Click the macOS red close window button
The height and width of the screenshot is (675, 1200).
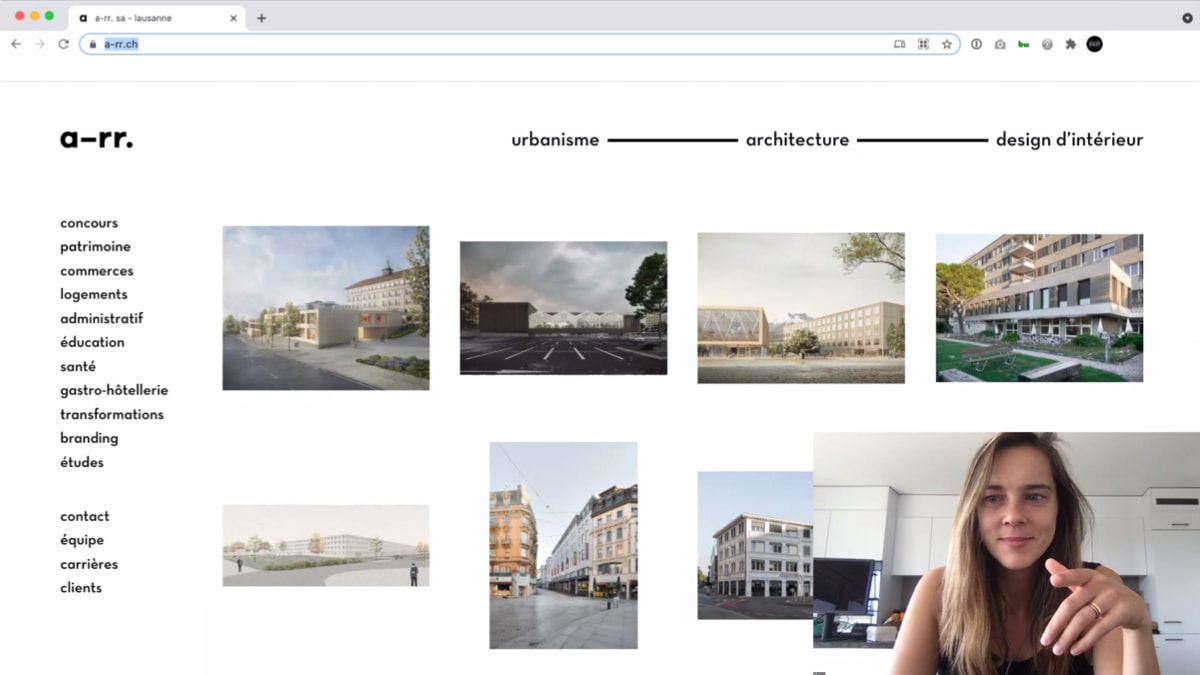coord(20,16)
